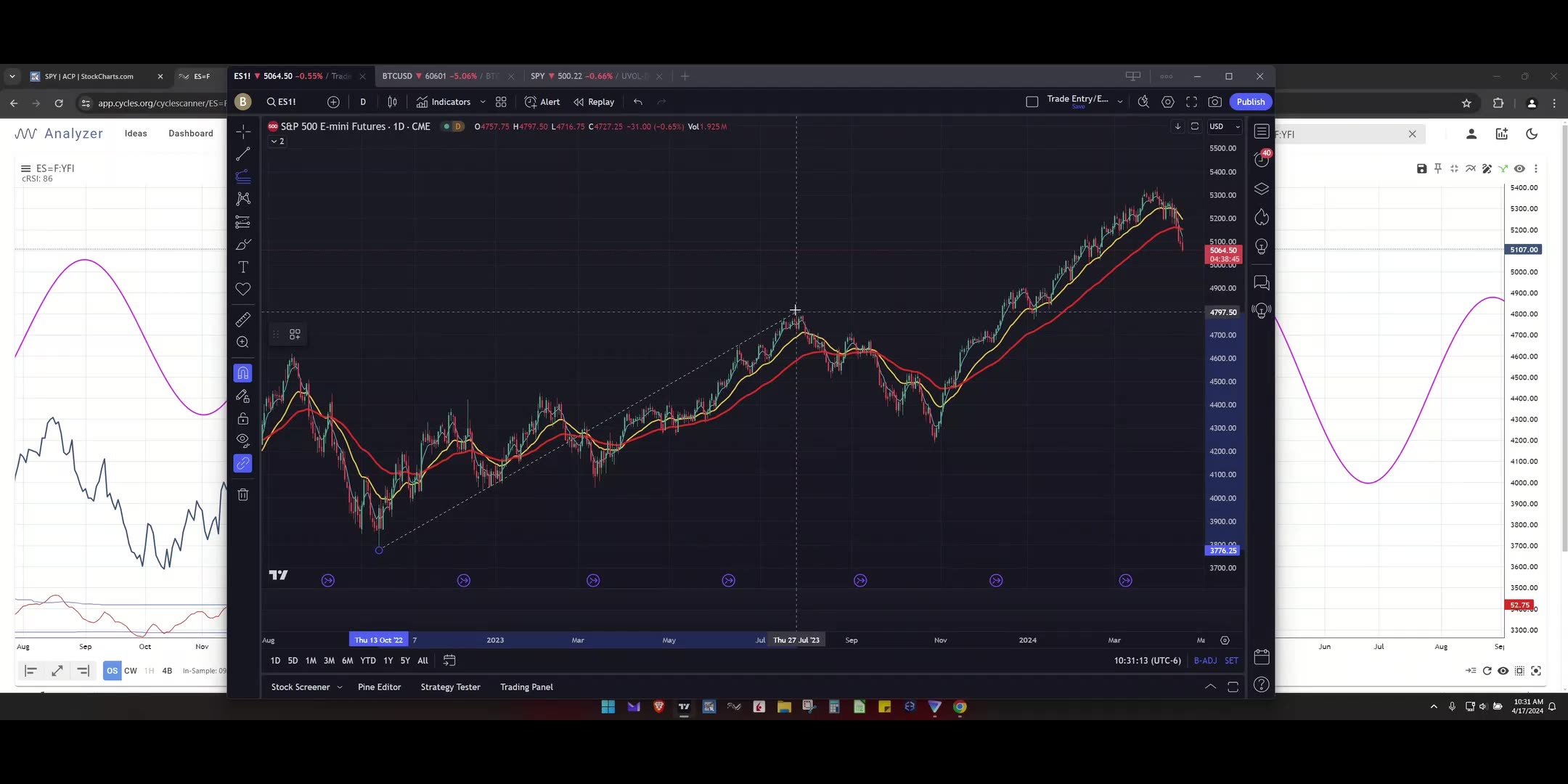Start Replay mode
The width and height of the screenshot is (1568, 784).
click(593, 102)
